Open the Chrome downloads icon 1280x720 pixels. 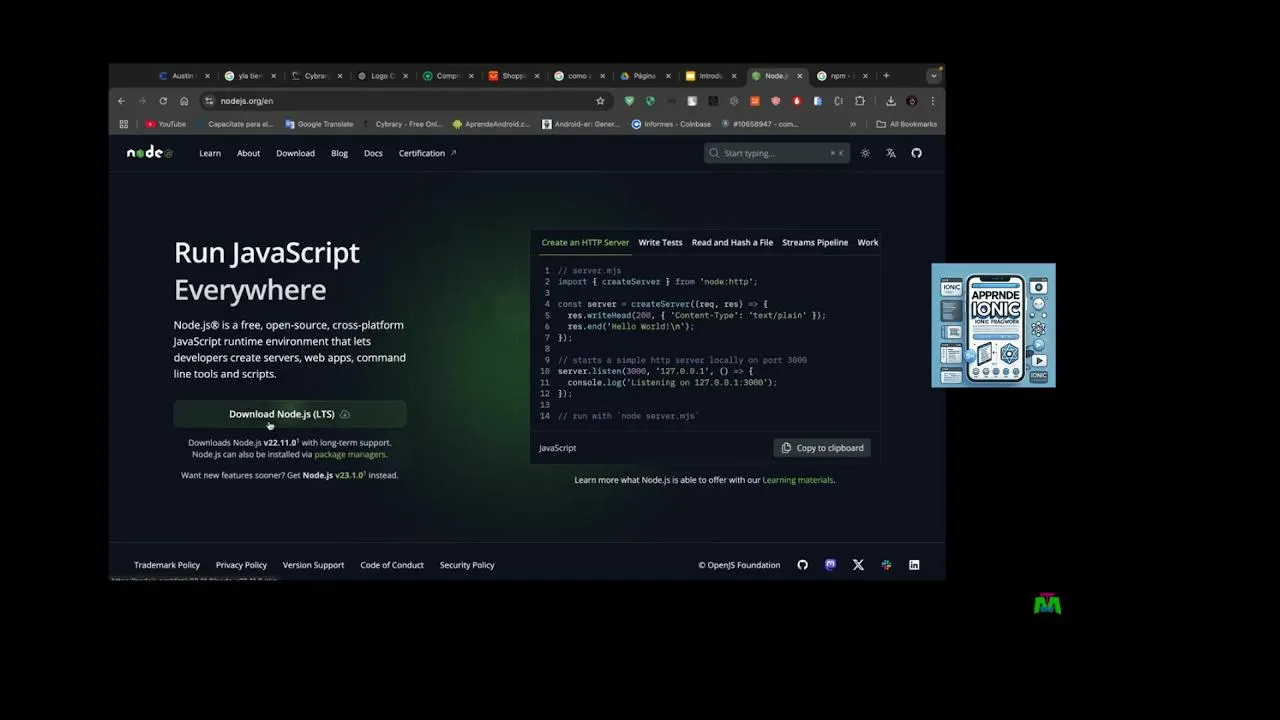point(890,101)
